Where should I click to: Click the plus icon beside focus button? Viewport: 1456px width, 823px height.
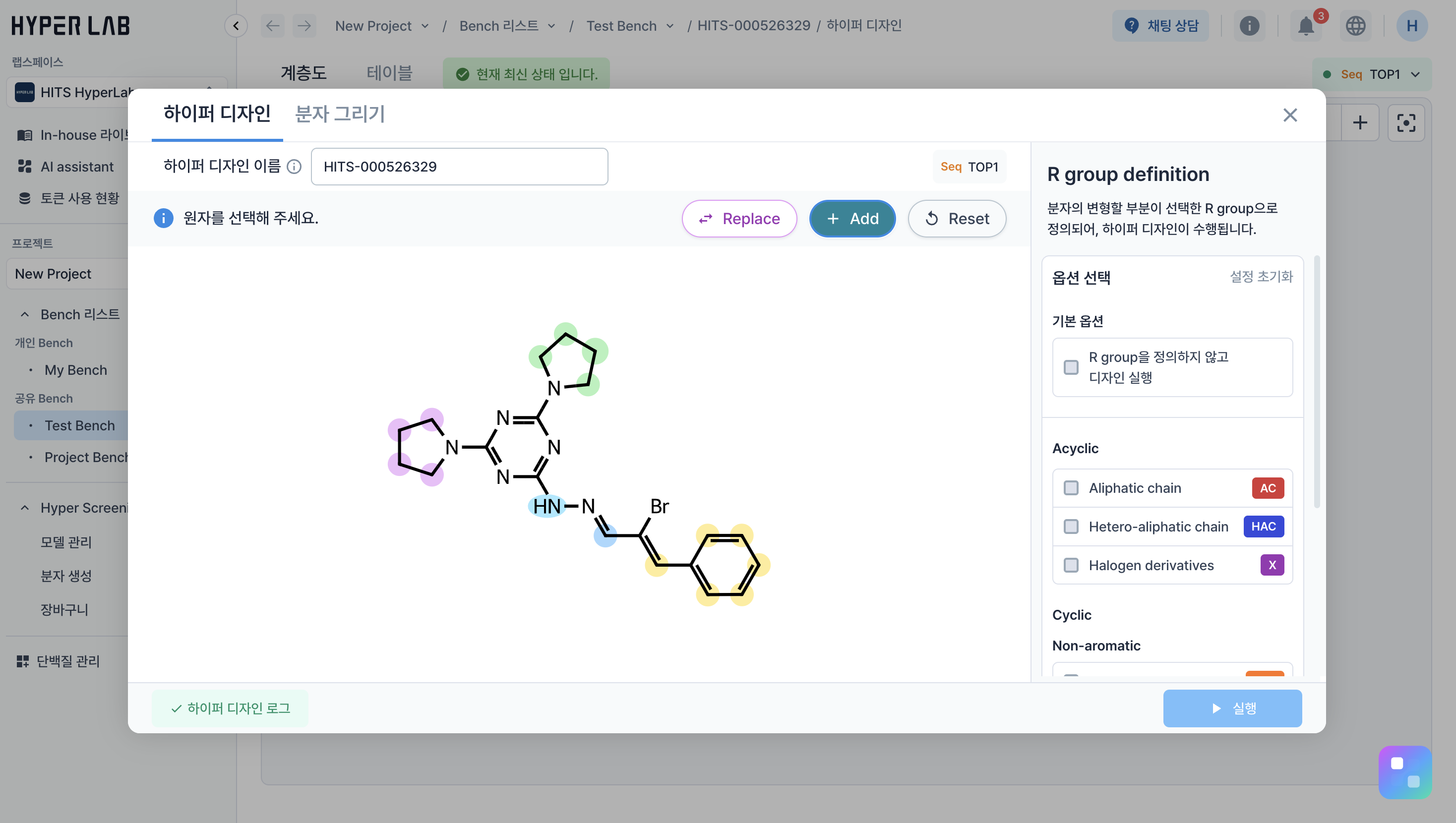tap(1360, 122)
